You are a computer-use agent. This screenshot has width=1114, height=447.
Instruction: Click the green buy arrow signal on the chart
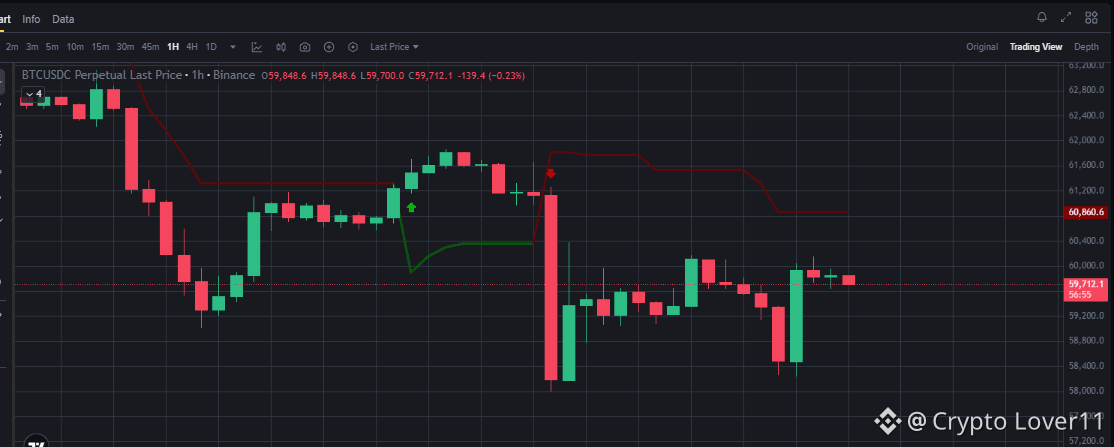click(x=411, y=208)
